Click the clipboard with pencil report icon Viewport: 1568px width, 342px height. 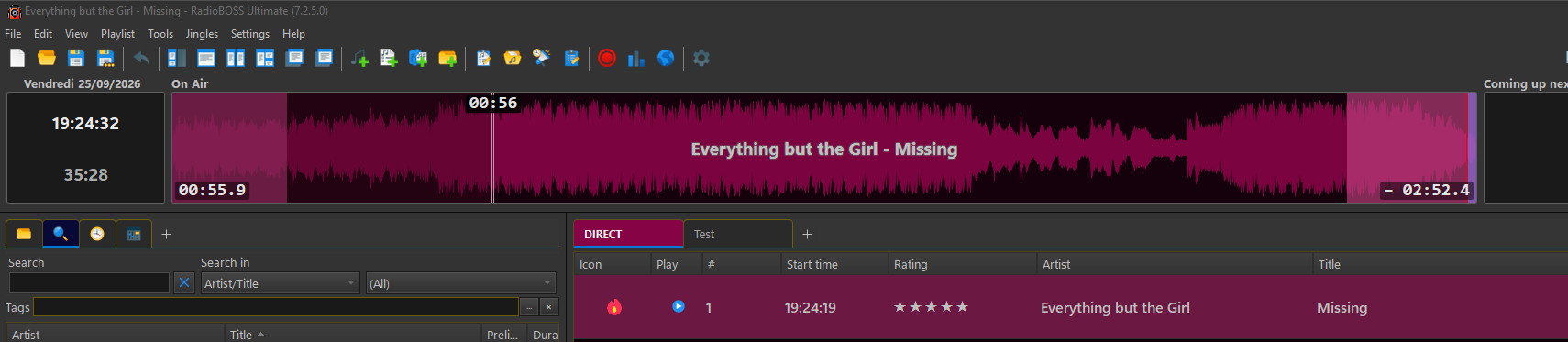click(x=571, y=58)
